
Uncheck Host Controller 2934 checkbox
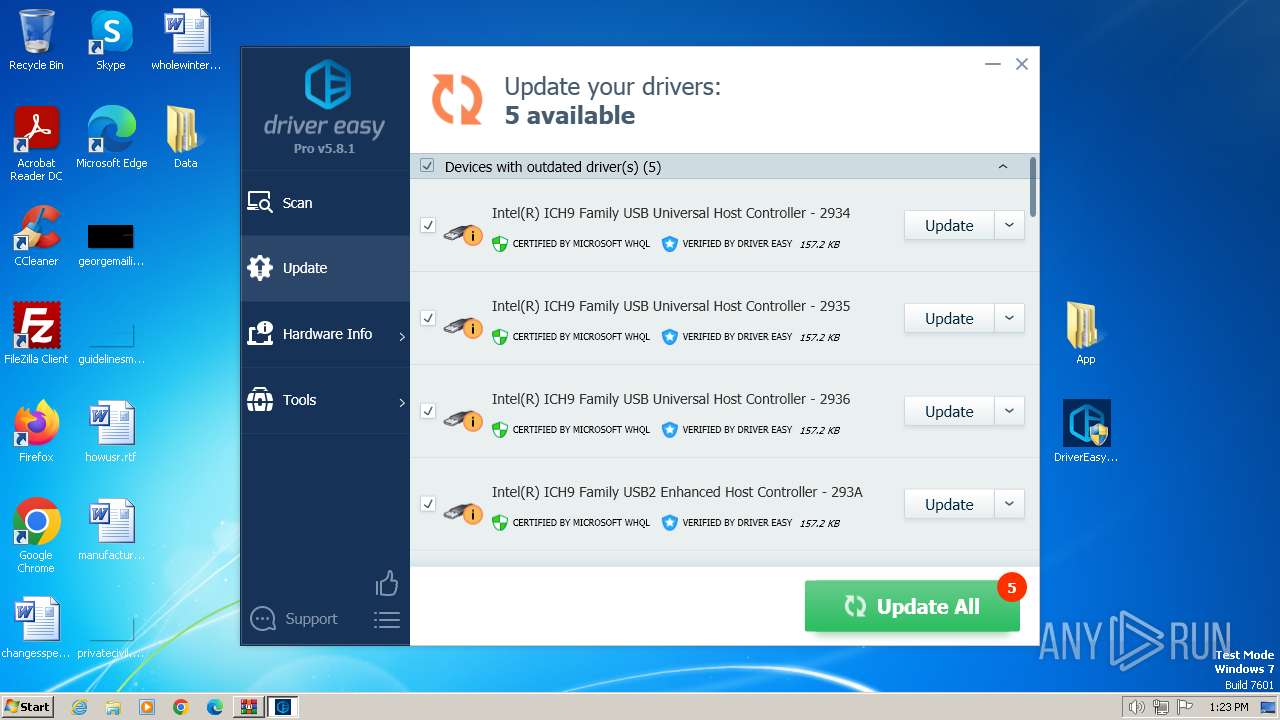pyautogui.click(x=428, y=226)
